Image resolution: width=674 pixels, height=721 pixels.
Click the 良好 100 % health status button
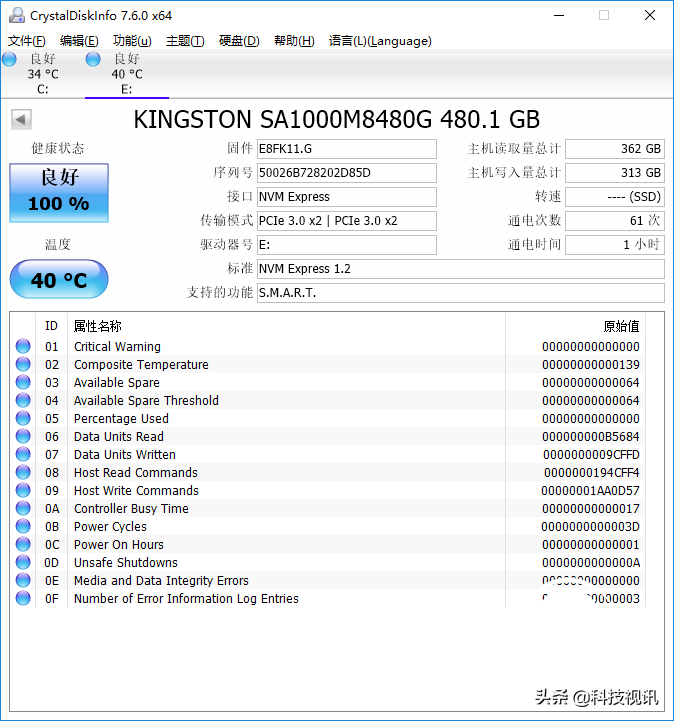click(59, 193)
